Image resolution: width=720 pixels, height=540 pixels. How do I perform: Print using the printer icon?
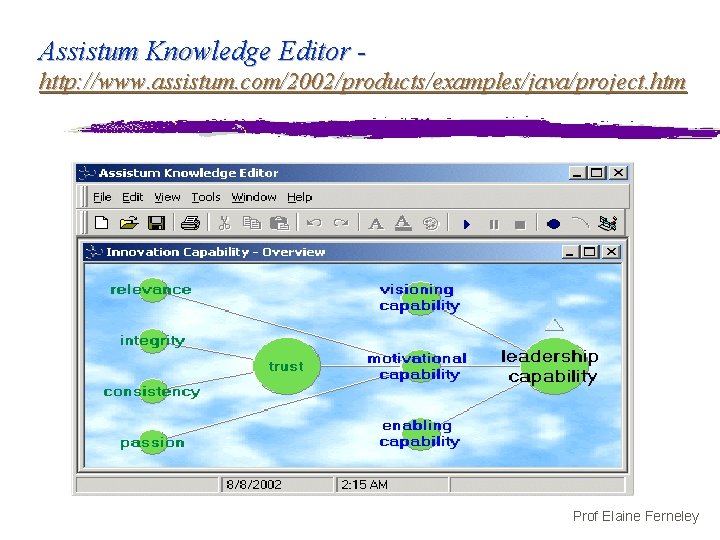tap(190, 223)
